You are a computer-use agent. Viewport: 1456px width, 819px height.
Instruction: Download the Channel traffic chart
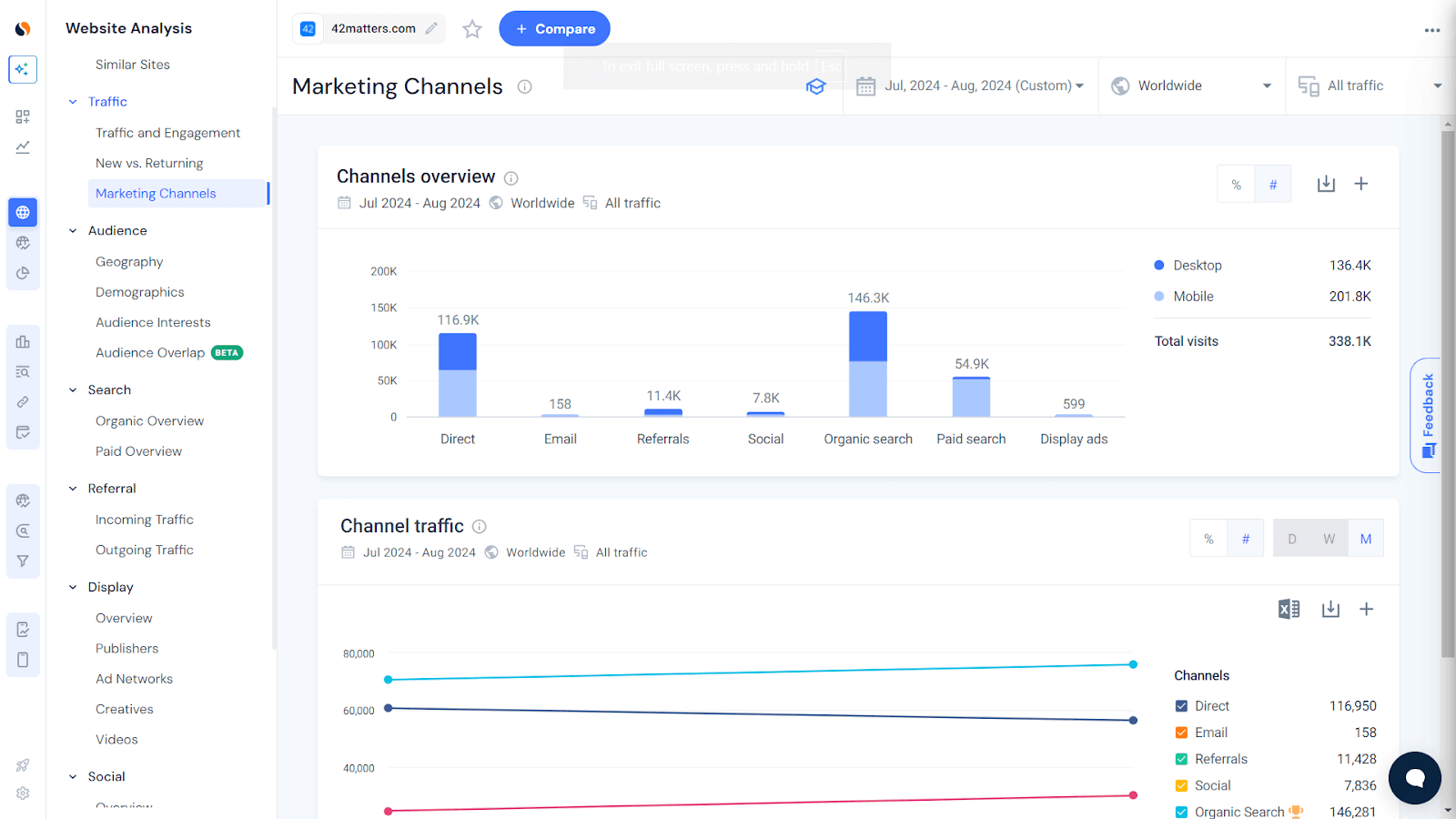1331,609
